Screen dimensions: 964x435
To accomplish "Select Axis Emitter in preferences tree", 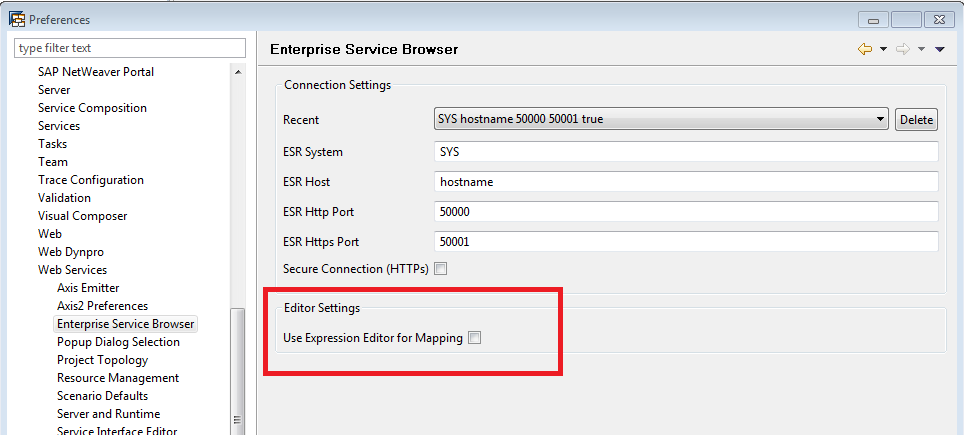I will click(88, 288).
